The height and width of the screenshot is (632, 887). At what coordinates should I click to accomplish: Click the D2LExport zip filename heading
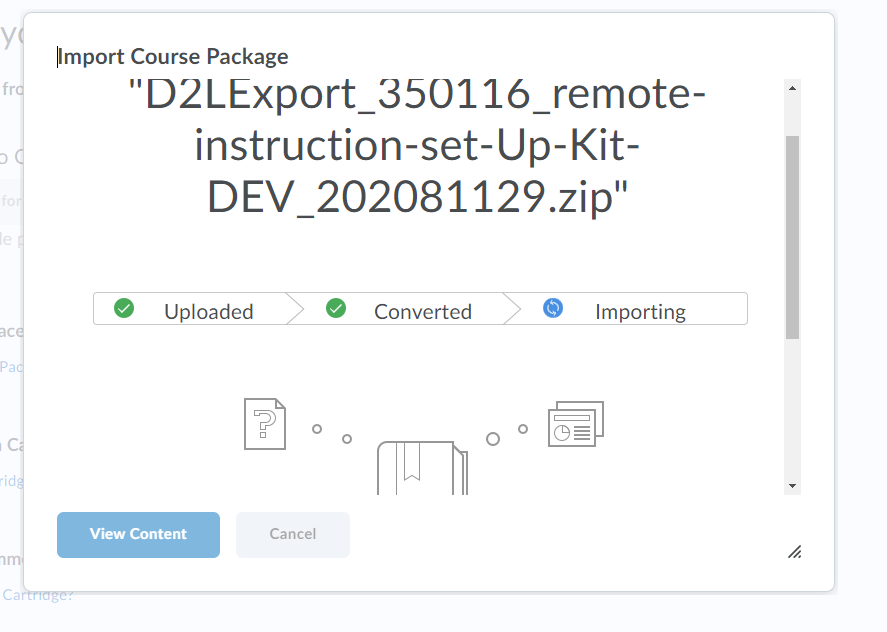[x=417, y=145]
